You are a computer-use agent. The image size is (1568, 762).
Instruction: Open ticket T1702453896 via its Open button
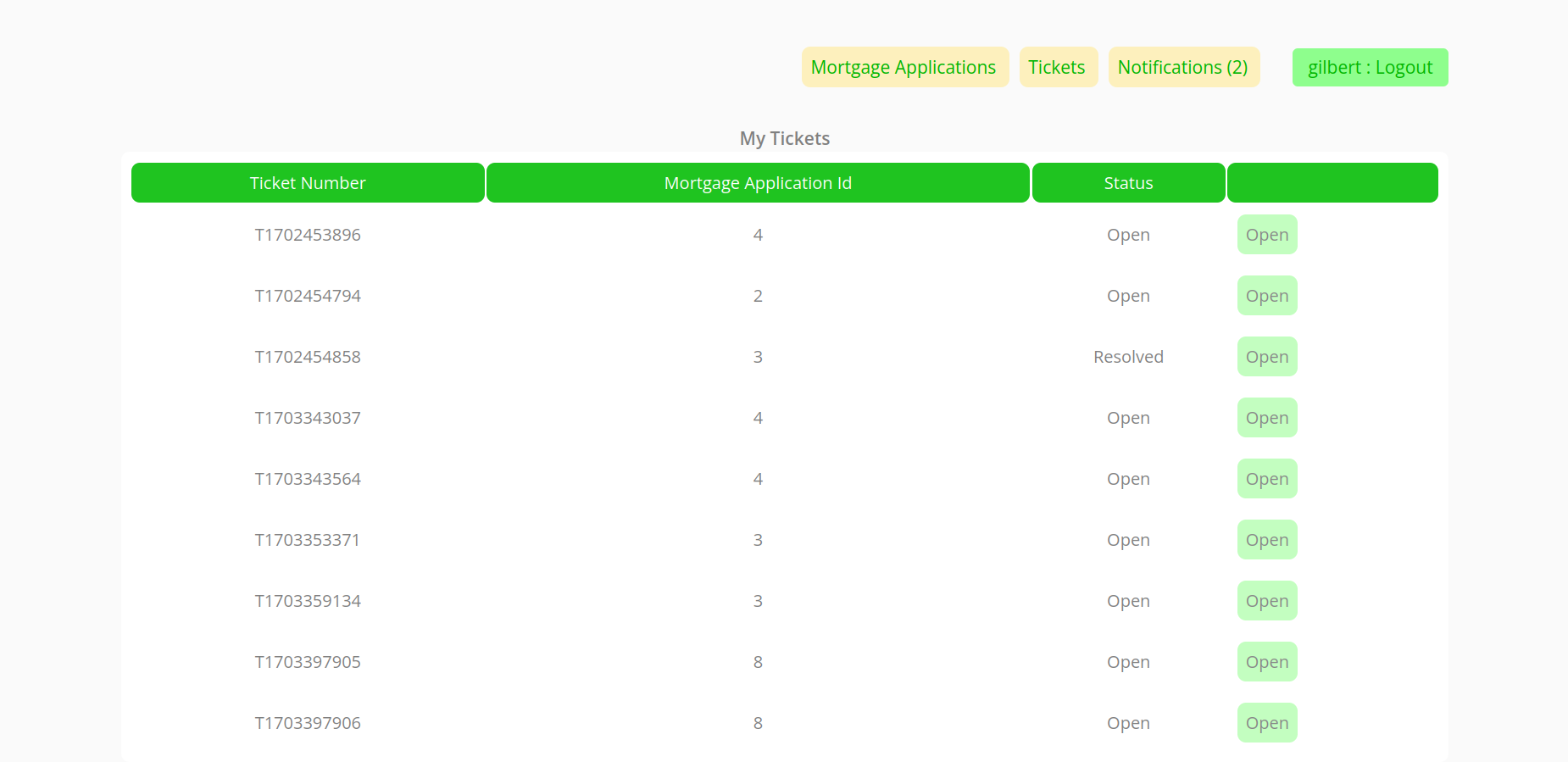coord(1267,235)
